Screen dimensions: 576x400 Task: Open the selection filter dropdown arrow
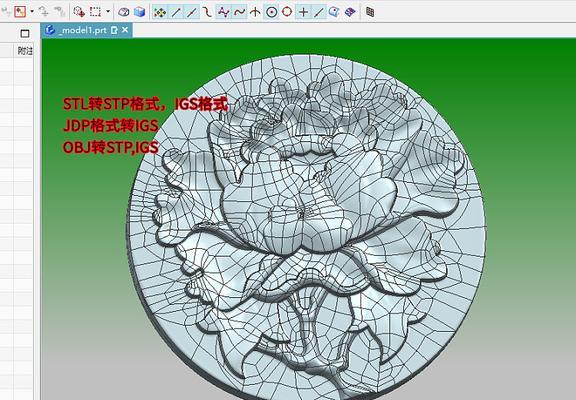coord(32,12)
